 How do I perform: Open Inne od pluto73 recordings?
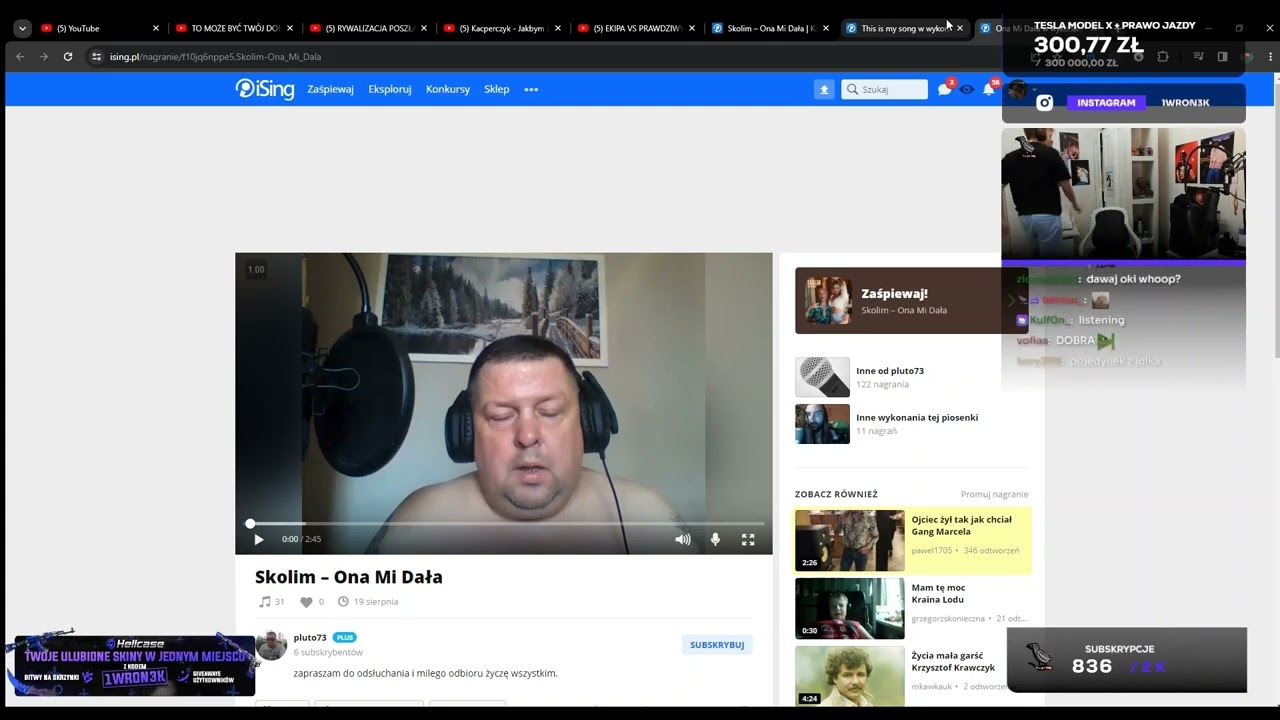(890, 371)
